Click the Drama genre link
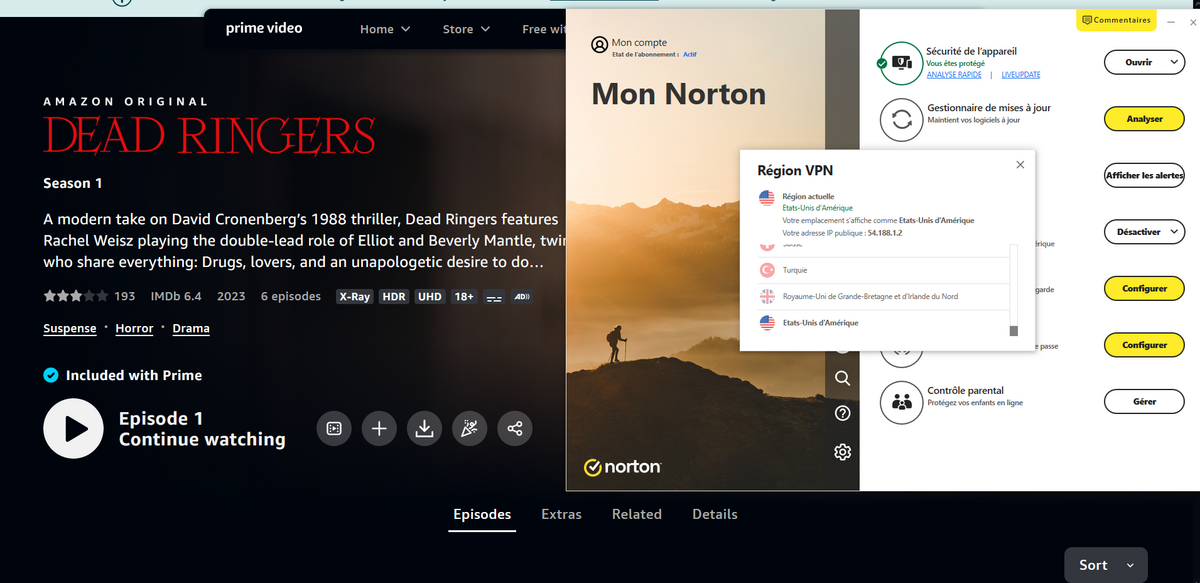The image size is (1200, 583). coord(191,328)
